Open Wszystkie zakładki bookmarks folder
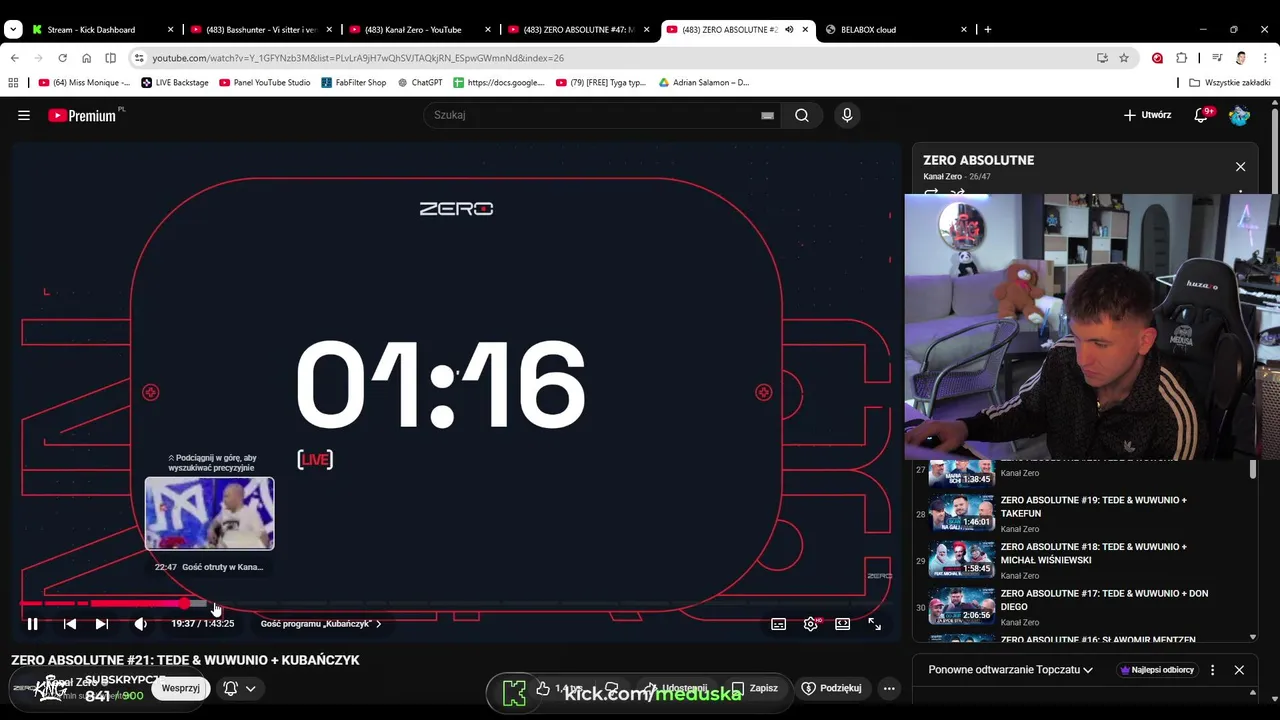 (1229, 83)
